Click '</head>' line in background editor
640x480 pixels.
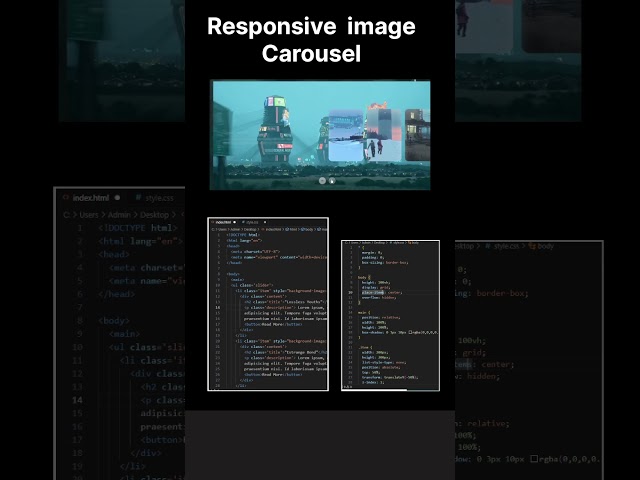[116, 294]
